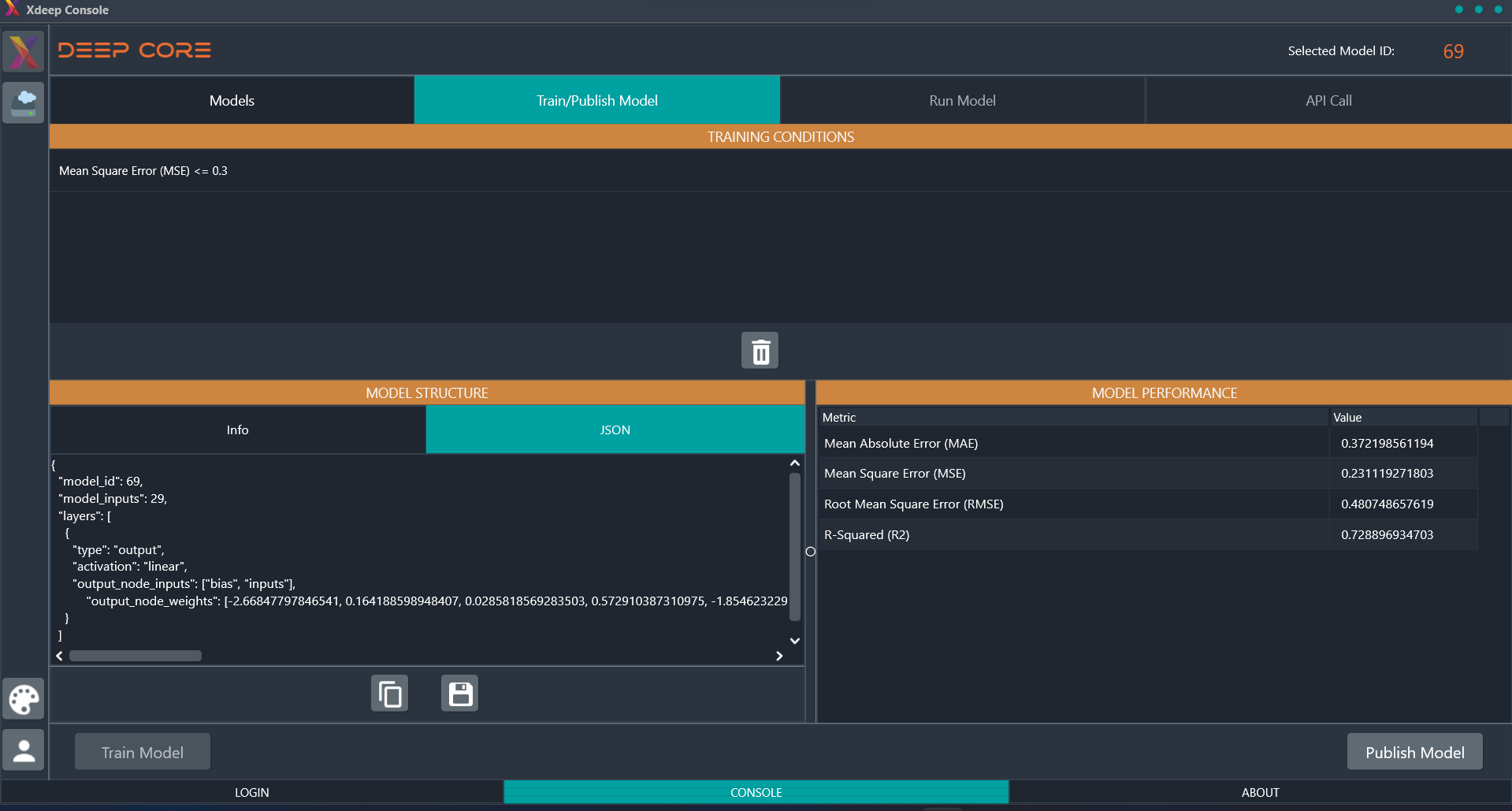Click the DEEP CORE logo text
Viewport: 1512px width, 811px height.
[x=135, y=50]
